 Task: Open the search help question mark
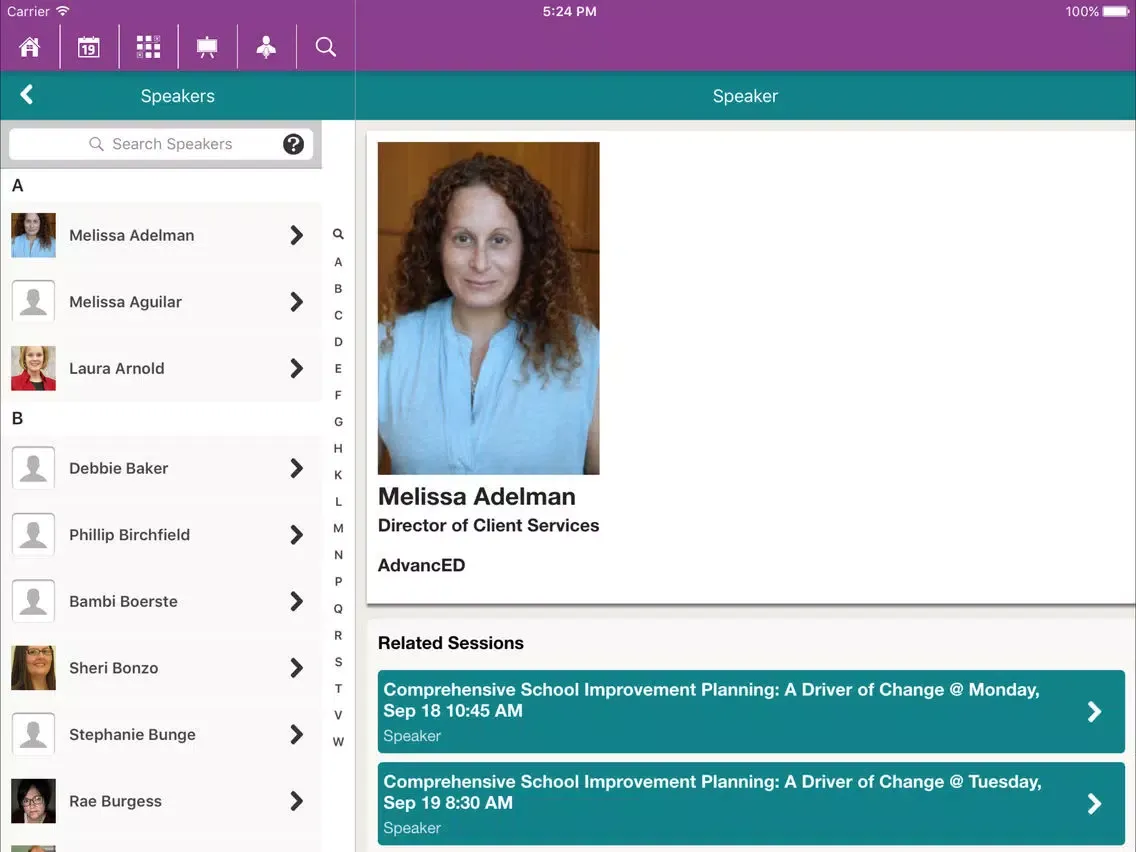coord(293,144)
